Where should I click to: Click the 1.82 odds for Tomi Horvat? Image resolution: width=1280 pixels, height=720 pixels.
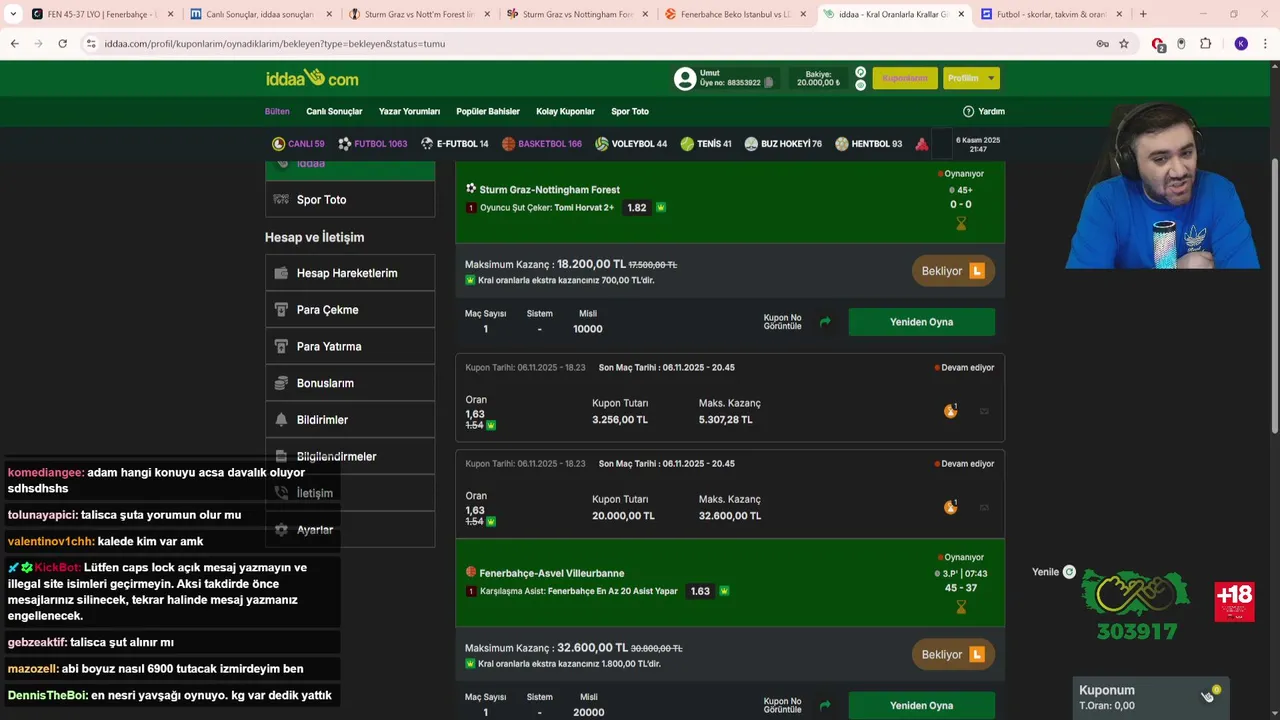636,208
